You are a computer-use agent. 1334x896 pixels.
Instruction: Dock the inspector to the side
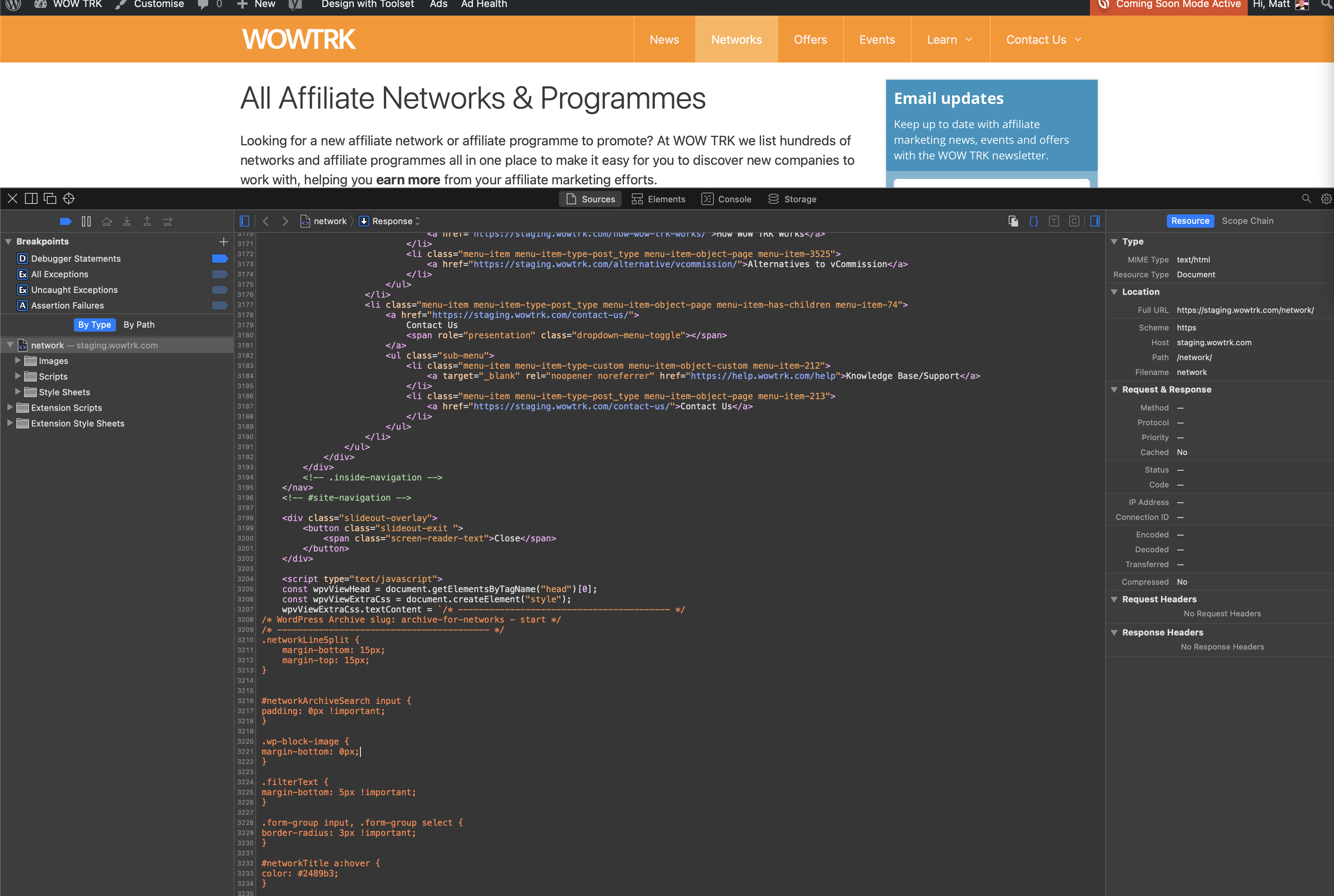pyautogui.click(x=31, y=198)
